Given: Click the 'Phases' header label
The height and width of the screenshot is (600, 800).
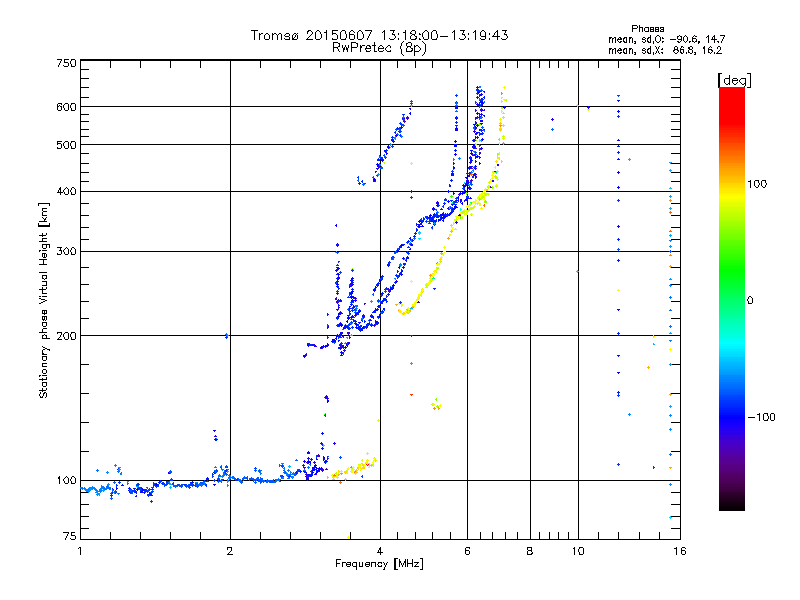Looking at the screenshot, I should [647, 29].
